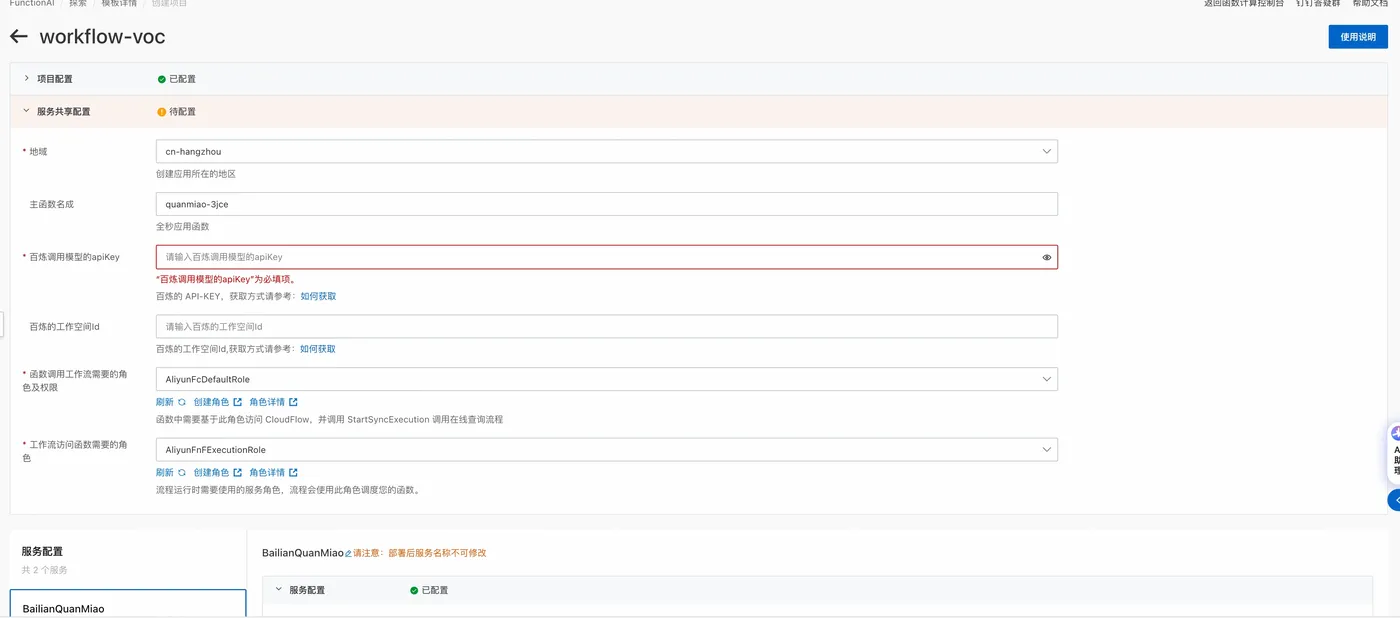1400x618 pixels.
Task: Open the 使用说明 usage instructions
Action: 1357,37
